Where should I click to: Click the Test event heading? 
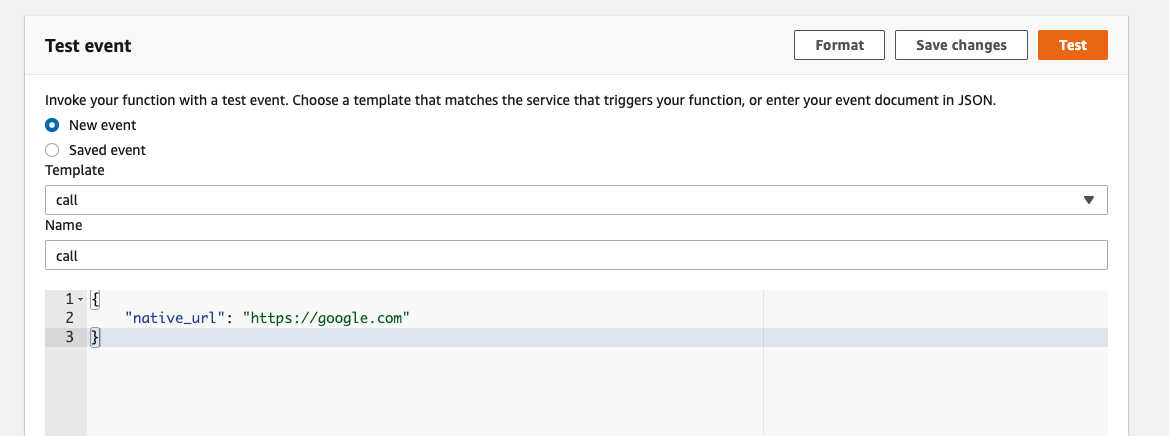tap(88, 45)
